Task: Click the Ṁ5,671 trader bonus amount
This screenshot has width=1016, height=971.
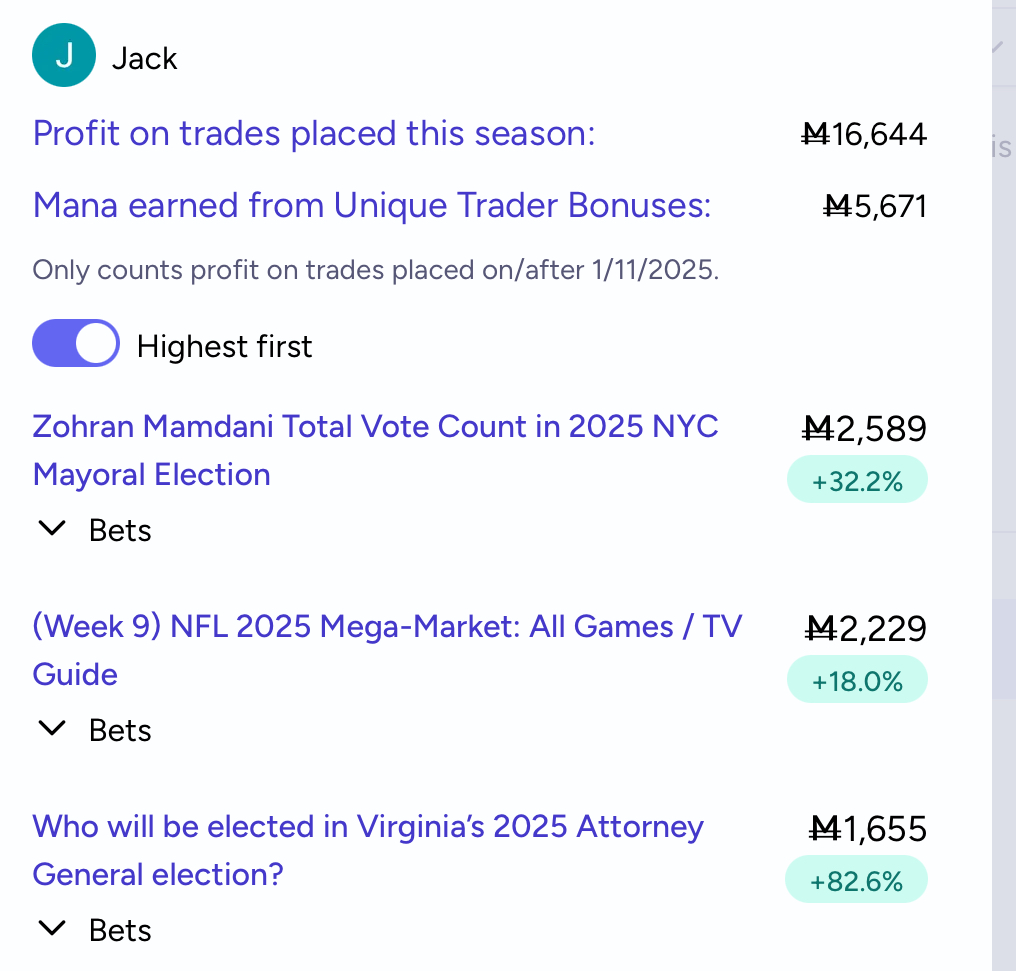Action: (875, 206)
